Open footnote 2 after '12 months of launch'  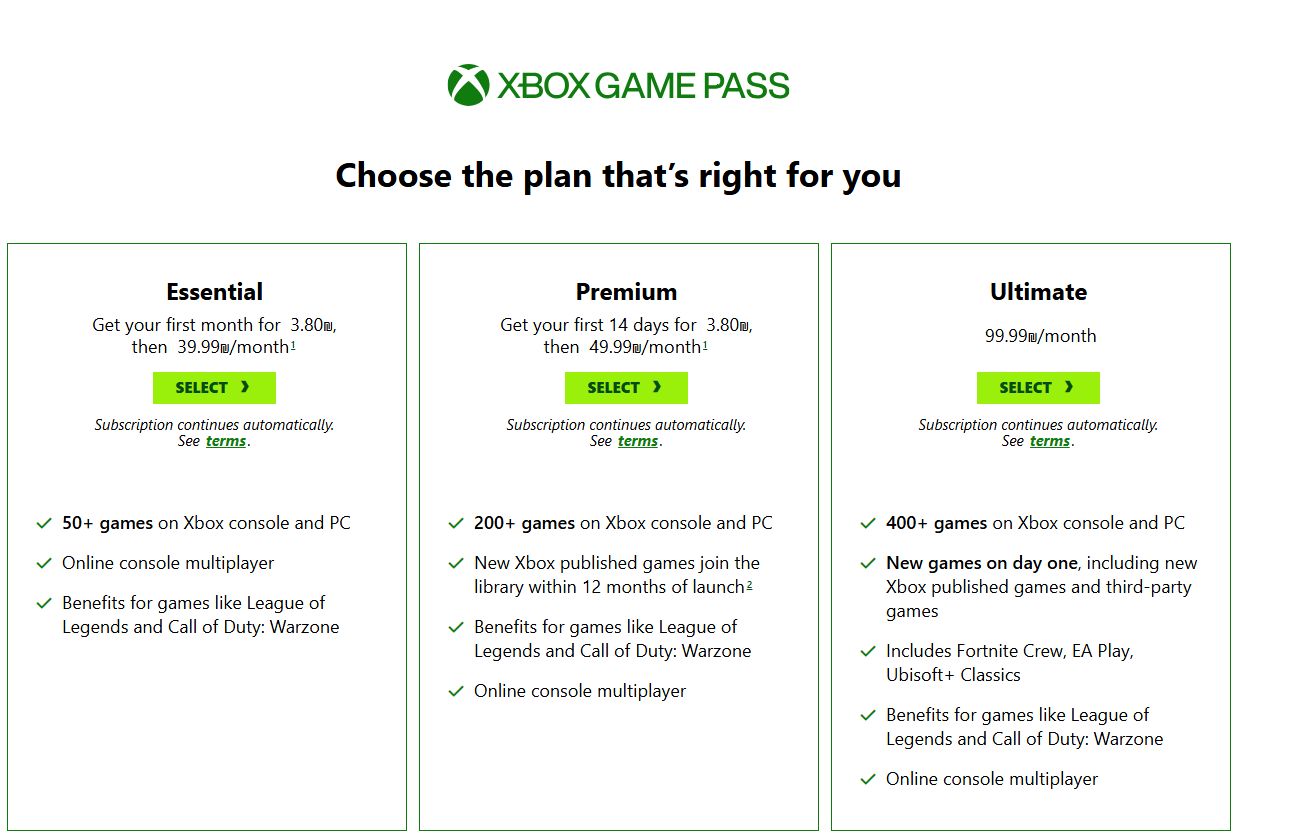pos(749,585)
